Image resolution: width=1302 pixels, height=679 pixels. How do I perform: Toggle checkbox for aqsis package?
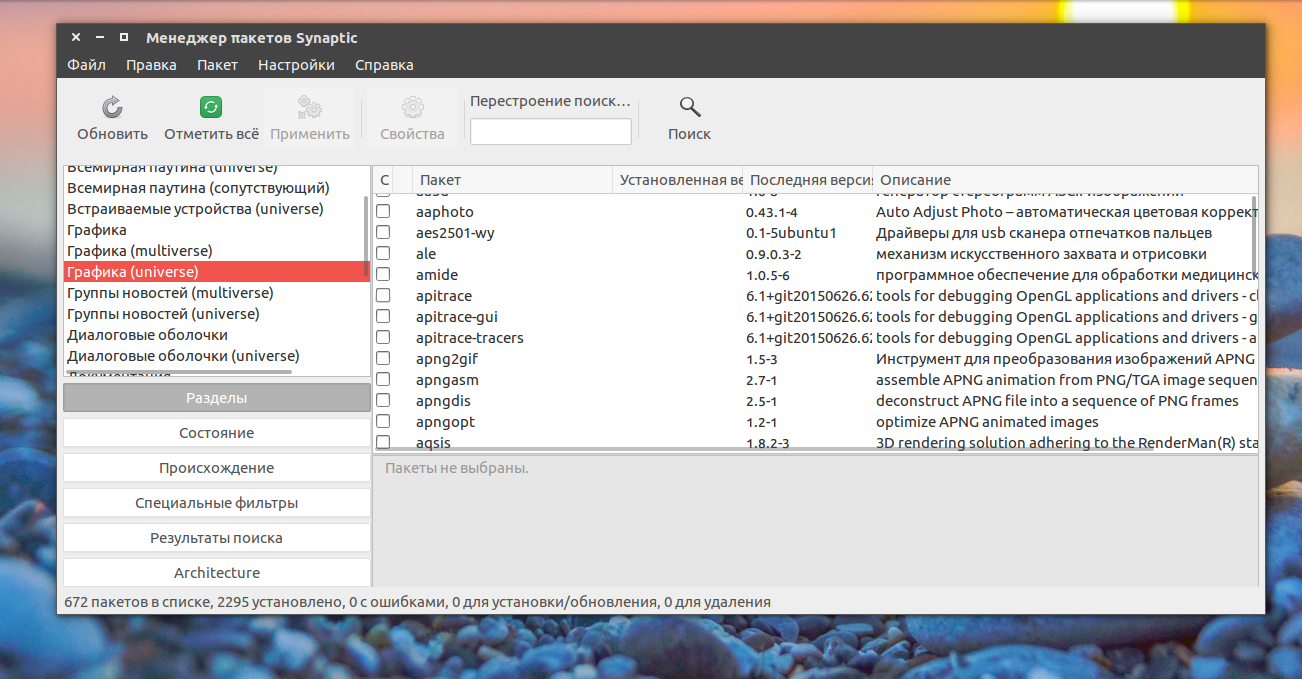[383, 442]
